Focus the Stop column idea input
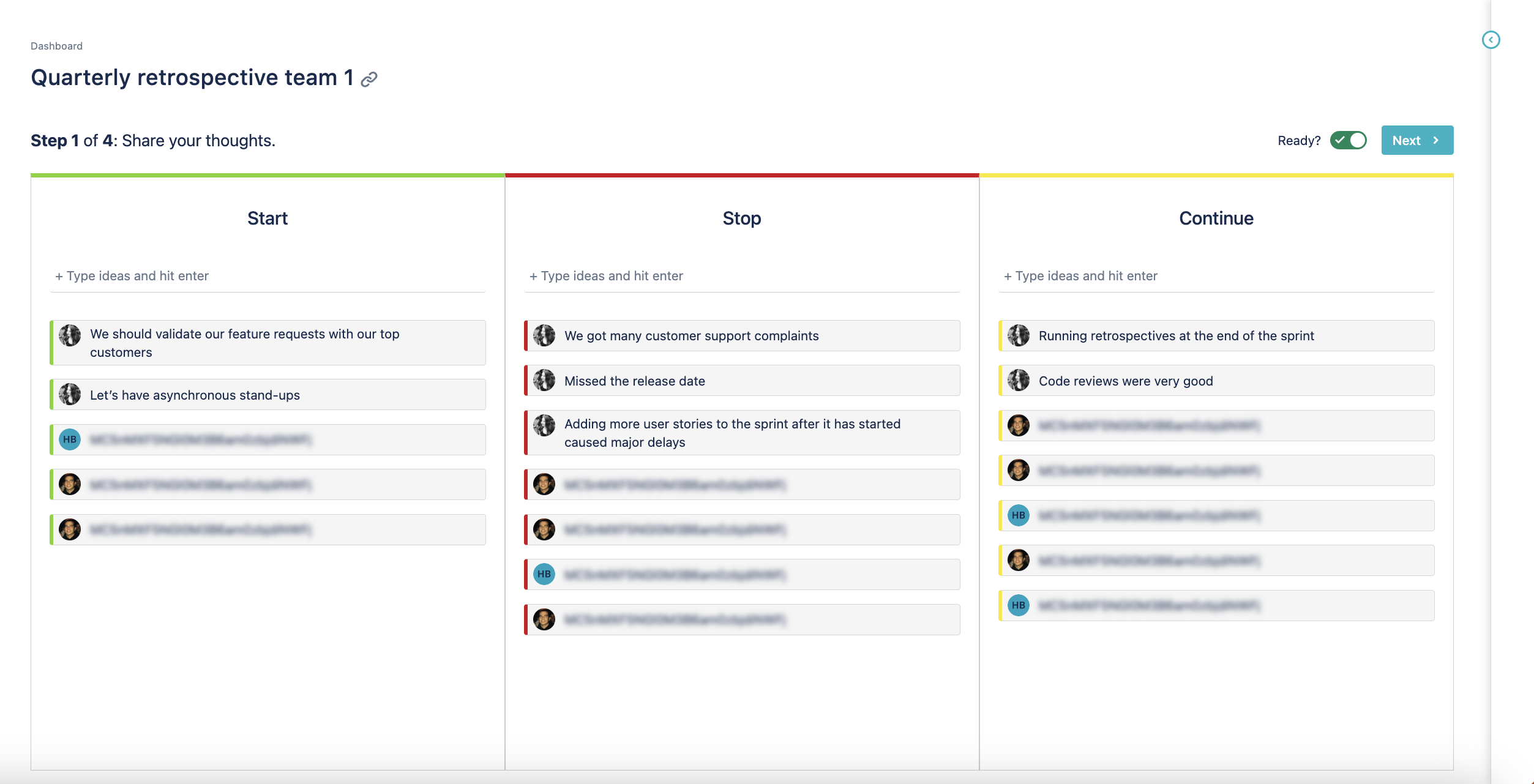Viewport: 1534px width, 784px height. 741,276
